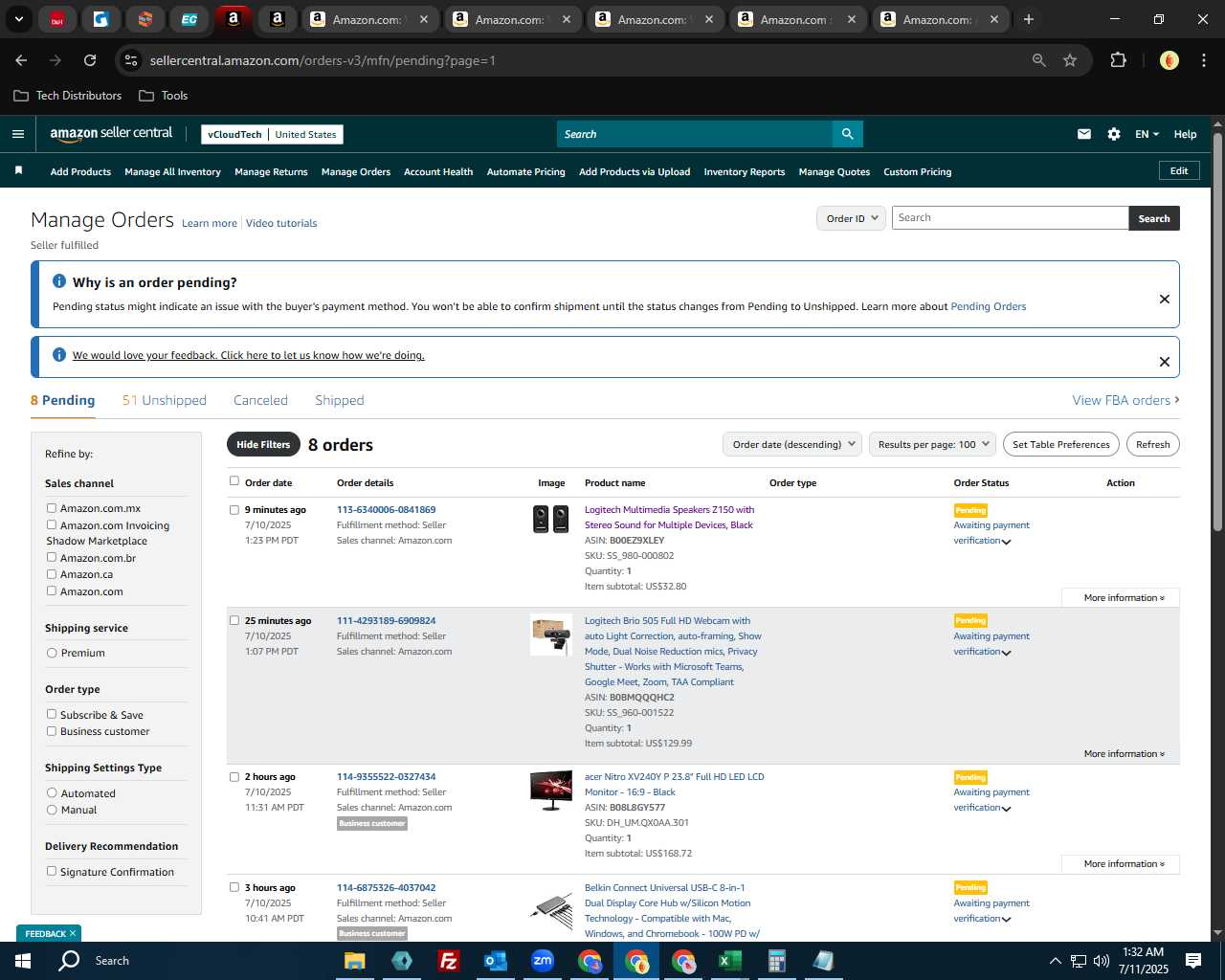This screenshot has height=980, width=1225.
Task: Open FileZilla from the taskbar
Action: click(x=448, y=961)
